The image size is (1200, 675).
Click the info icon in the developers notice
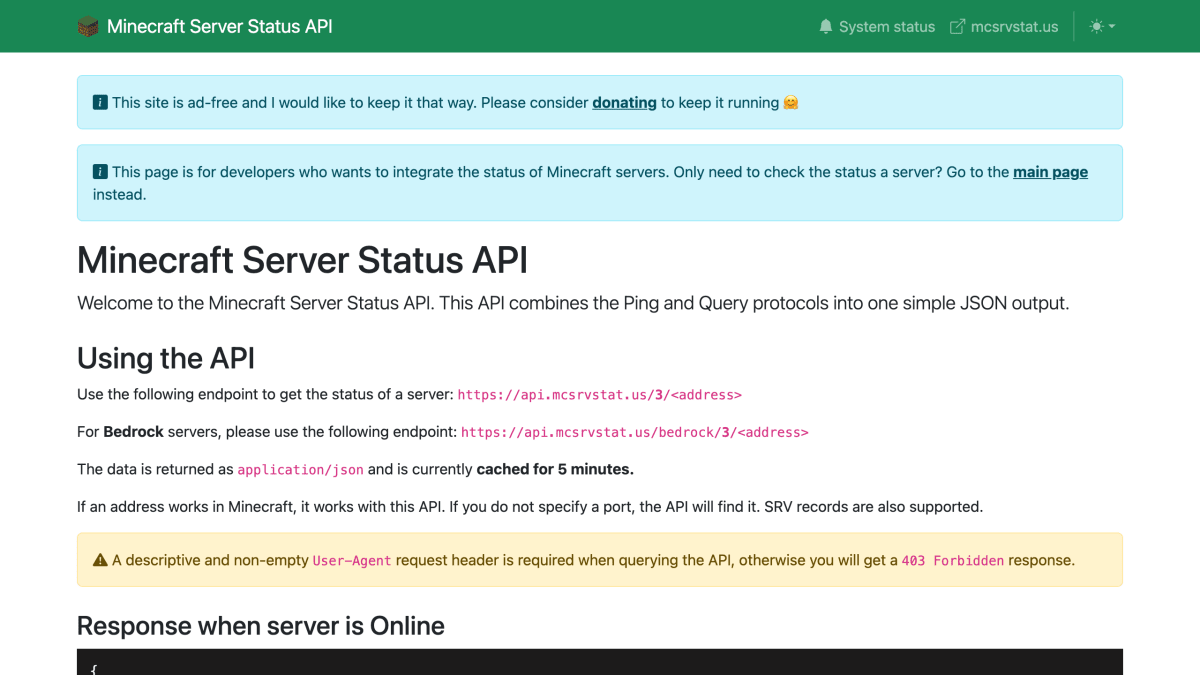[x=100, y=172]
